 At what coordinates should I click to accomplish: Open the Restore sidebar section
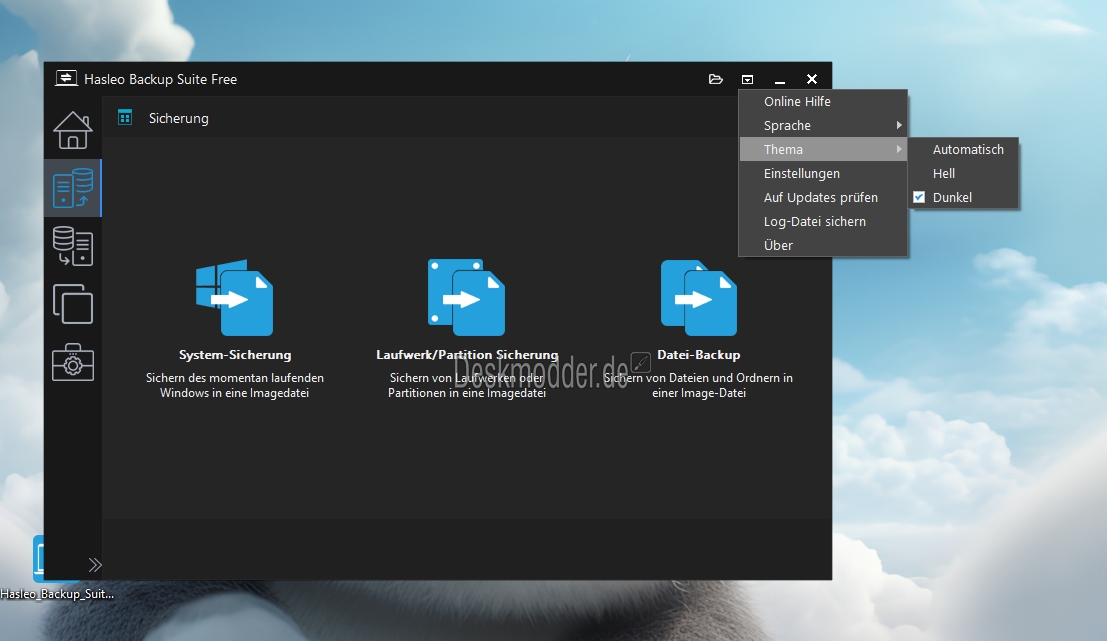pos(73,246)
